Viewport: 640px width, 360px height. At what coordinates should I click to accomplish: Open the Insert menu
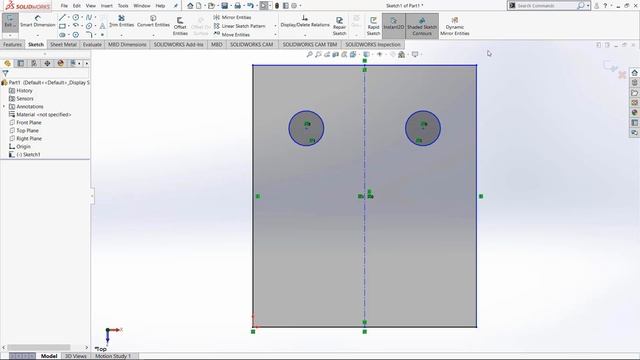(107, 6)
